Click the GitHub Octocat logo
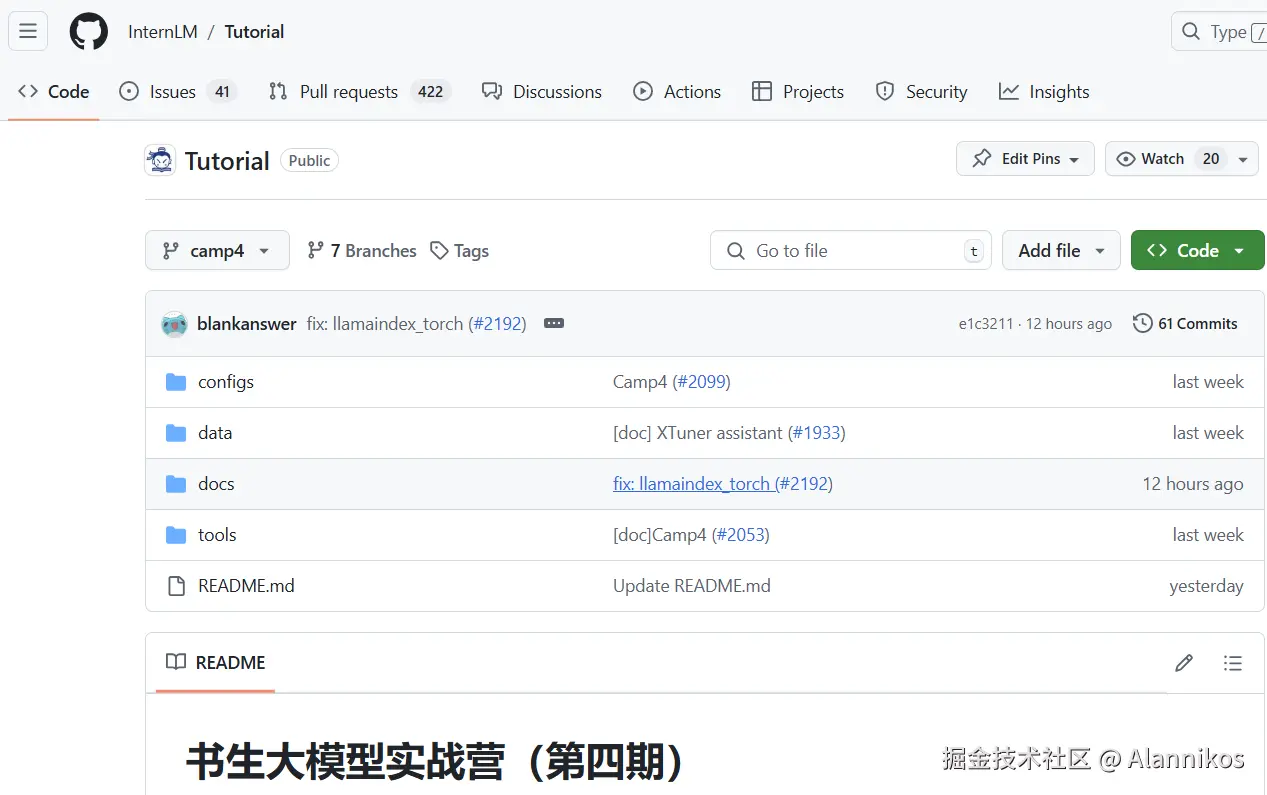1267x795 pixels. pos(88,31)
